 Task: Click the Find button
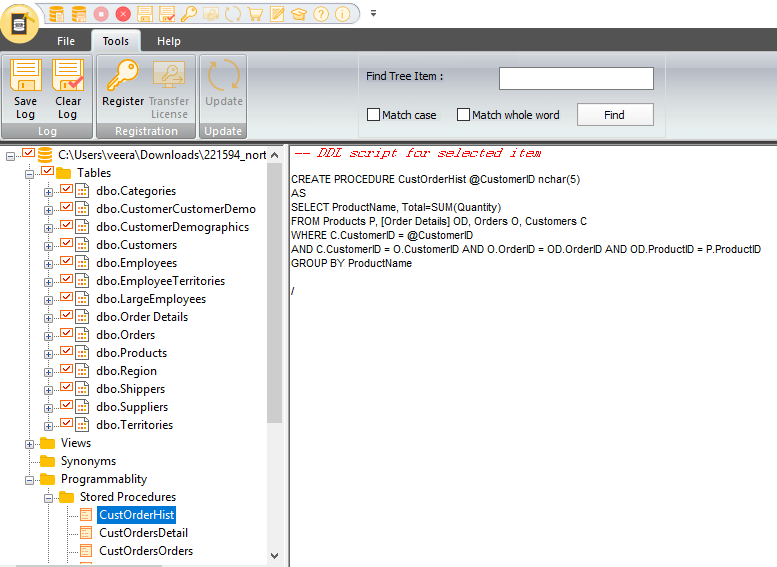(614, 115)
